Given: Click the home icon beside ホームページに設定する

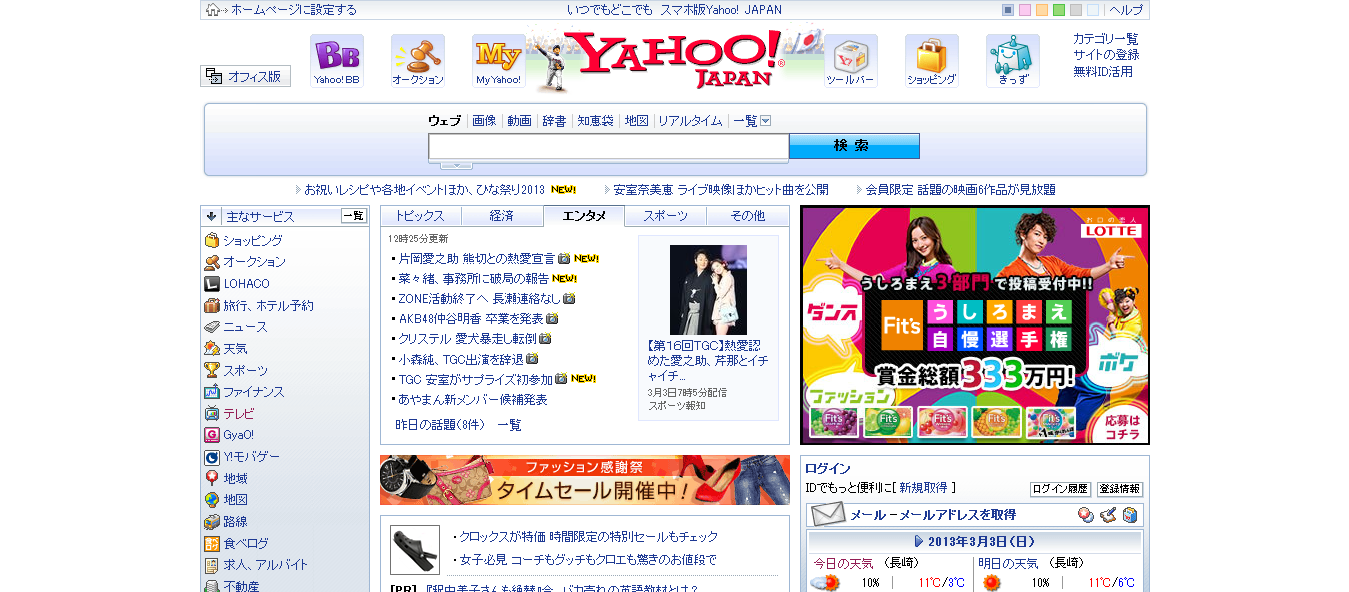Looking at the screenshot, I should [212, 10].
